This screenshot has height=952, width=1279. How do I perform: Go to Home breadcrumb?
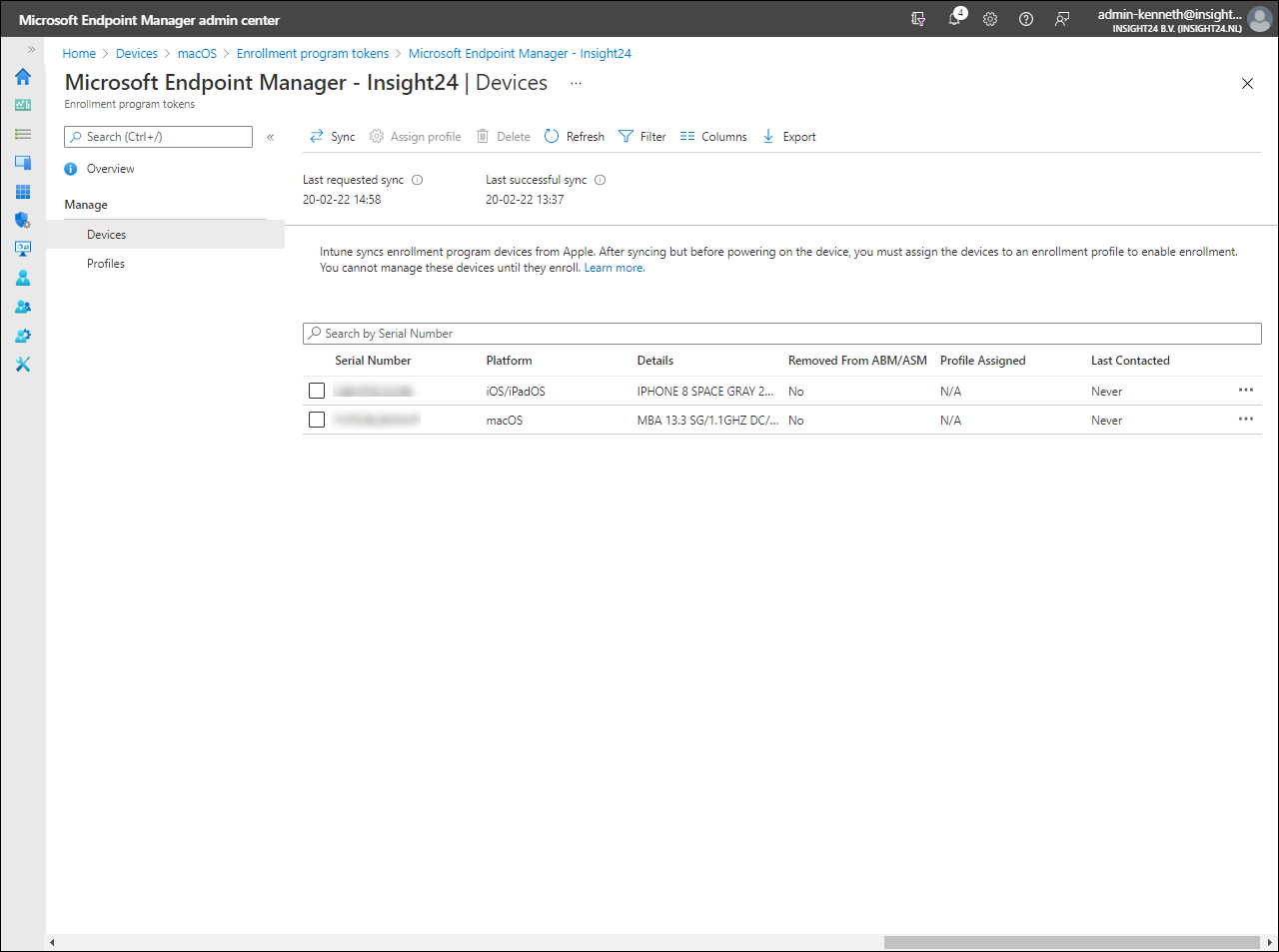[79, 54]
